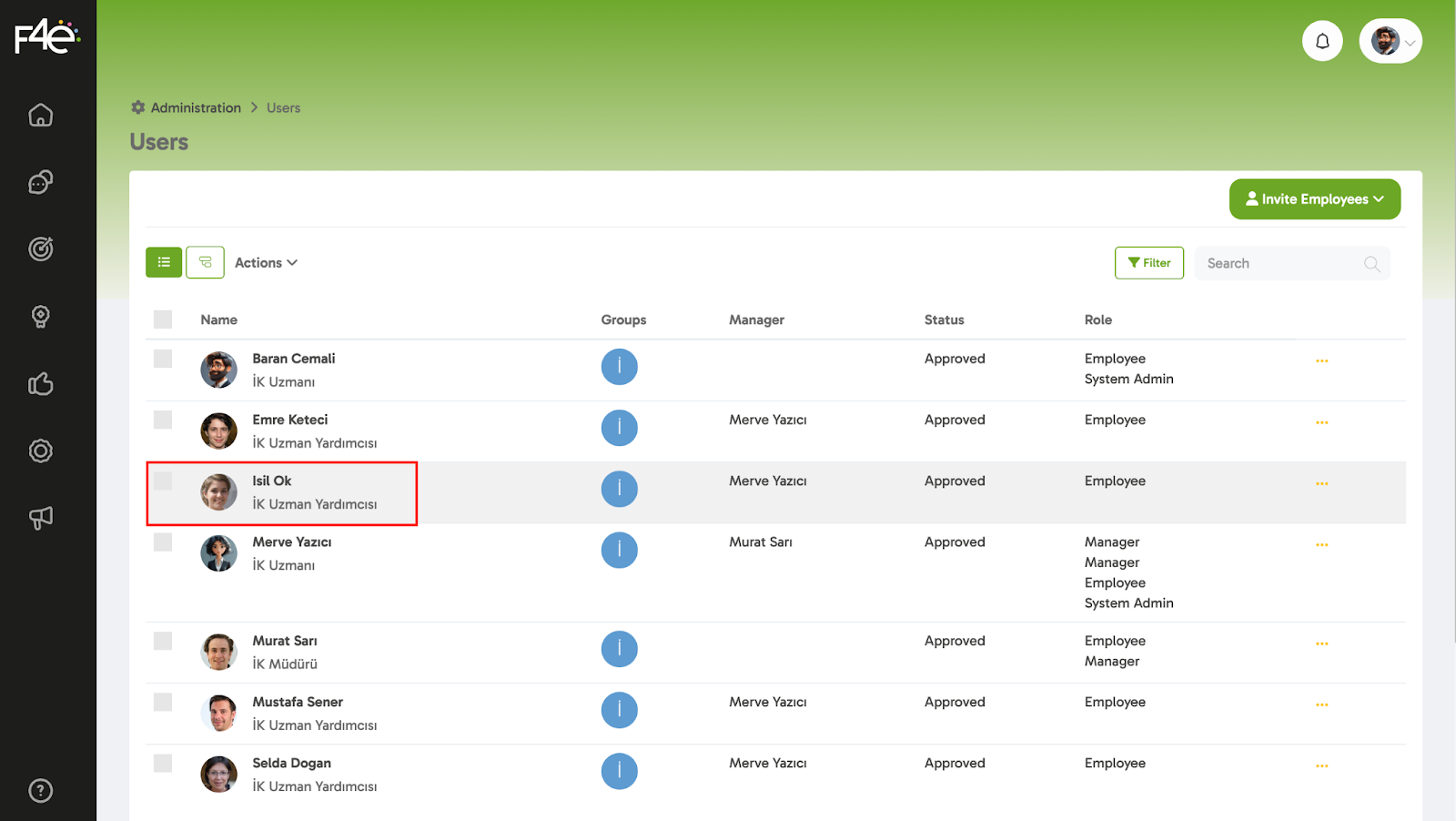This screenshot has height=821, width=1456.
Task: Select the checkbox for Emre Keteci
Action: point(163,420)
